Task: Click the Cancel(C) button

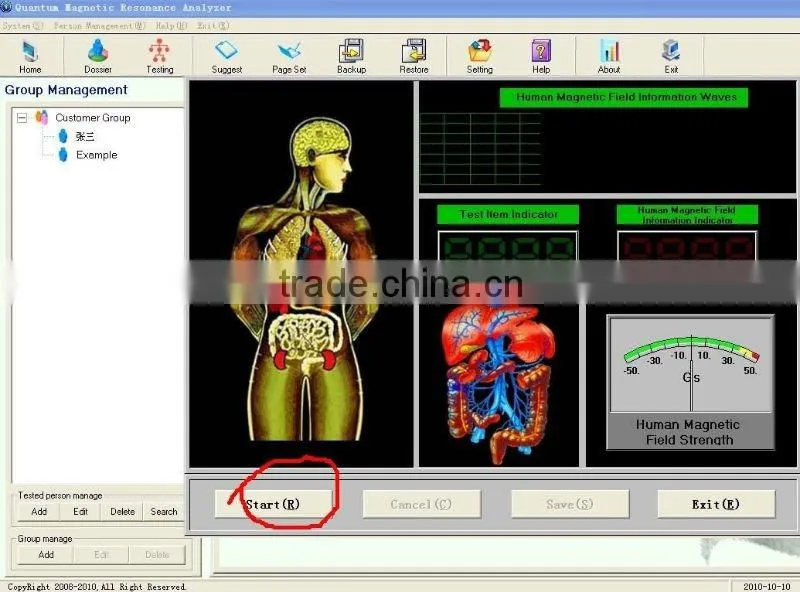Action: [421, 504]
